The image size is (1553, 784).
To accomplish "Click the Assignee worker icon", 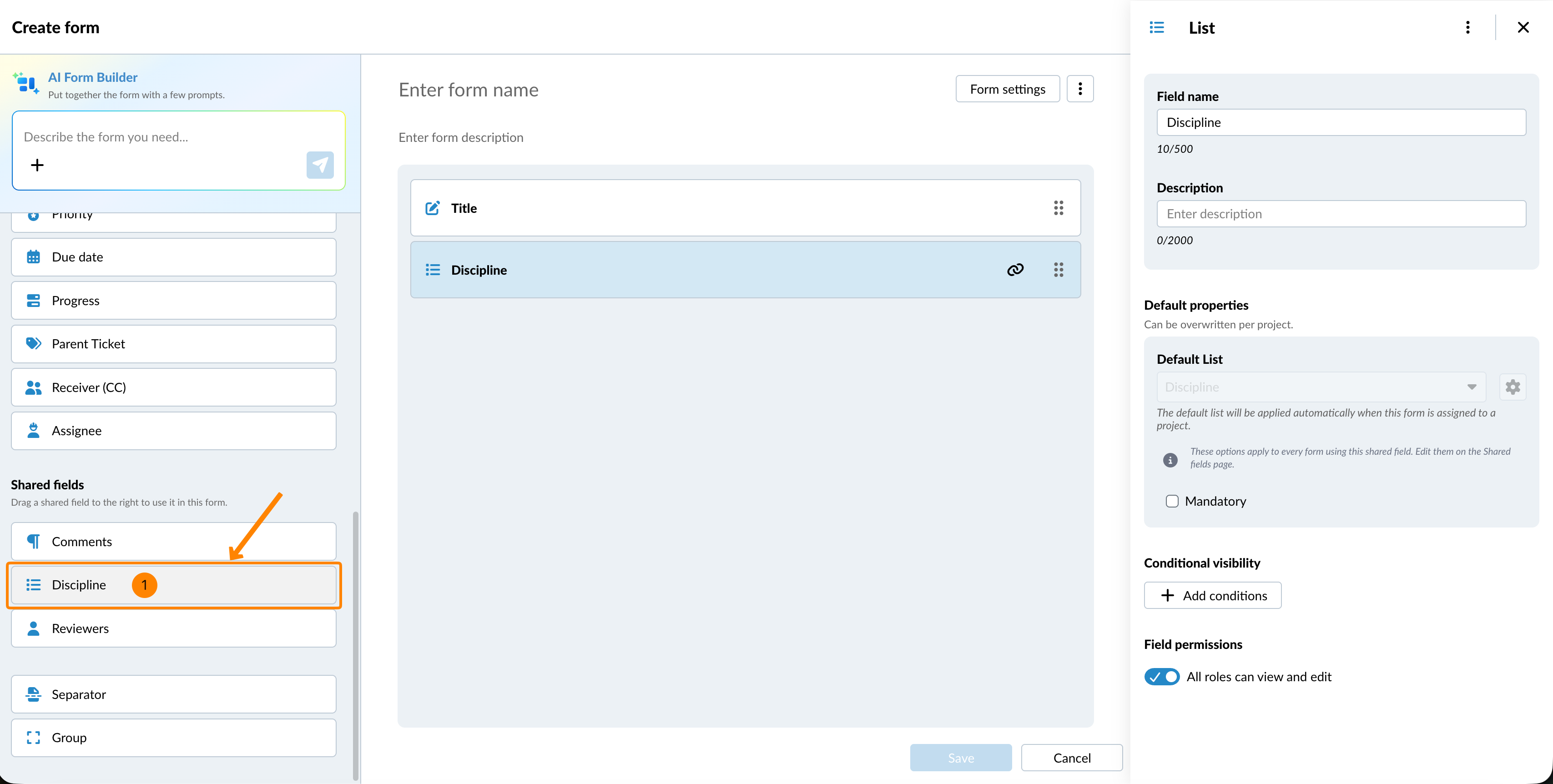I will pyautogui.click(x=34, y=430).
